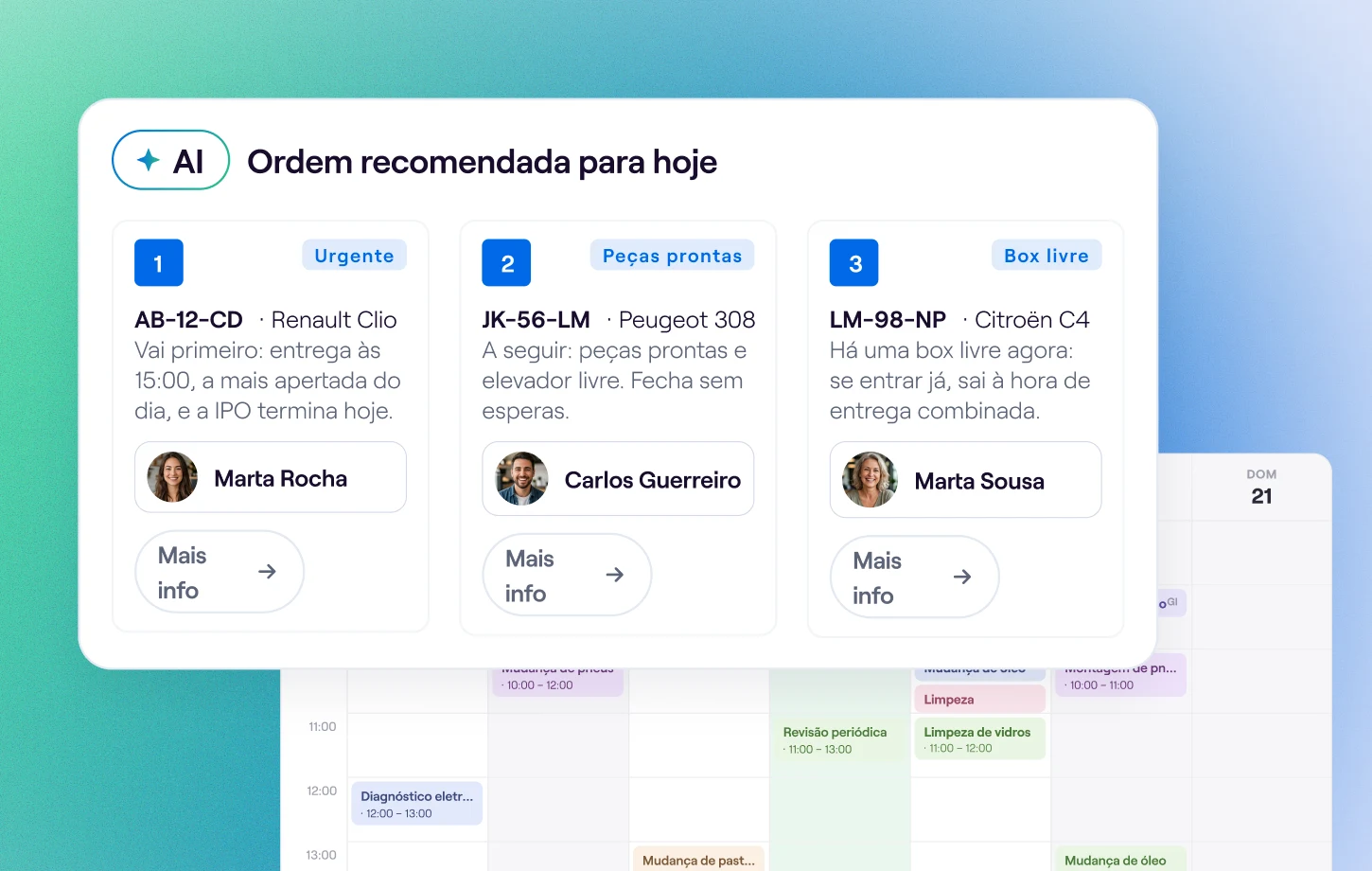Click the number 2 priority badge
1372x871 pixels.
tap(506, 263)
